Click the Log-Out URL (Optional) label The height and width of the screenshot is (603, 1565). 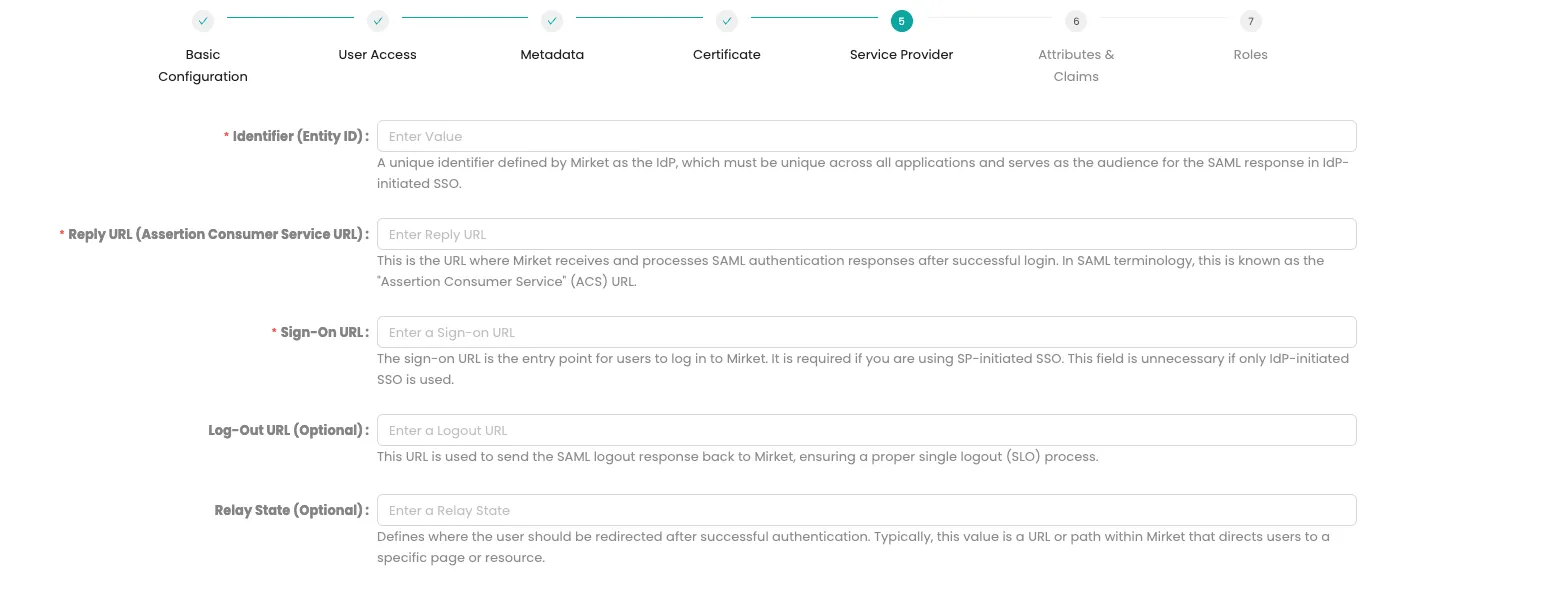pos(289,430)
